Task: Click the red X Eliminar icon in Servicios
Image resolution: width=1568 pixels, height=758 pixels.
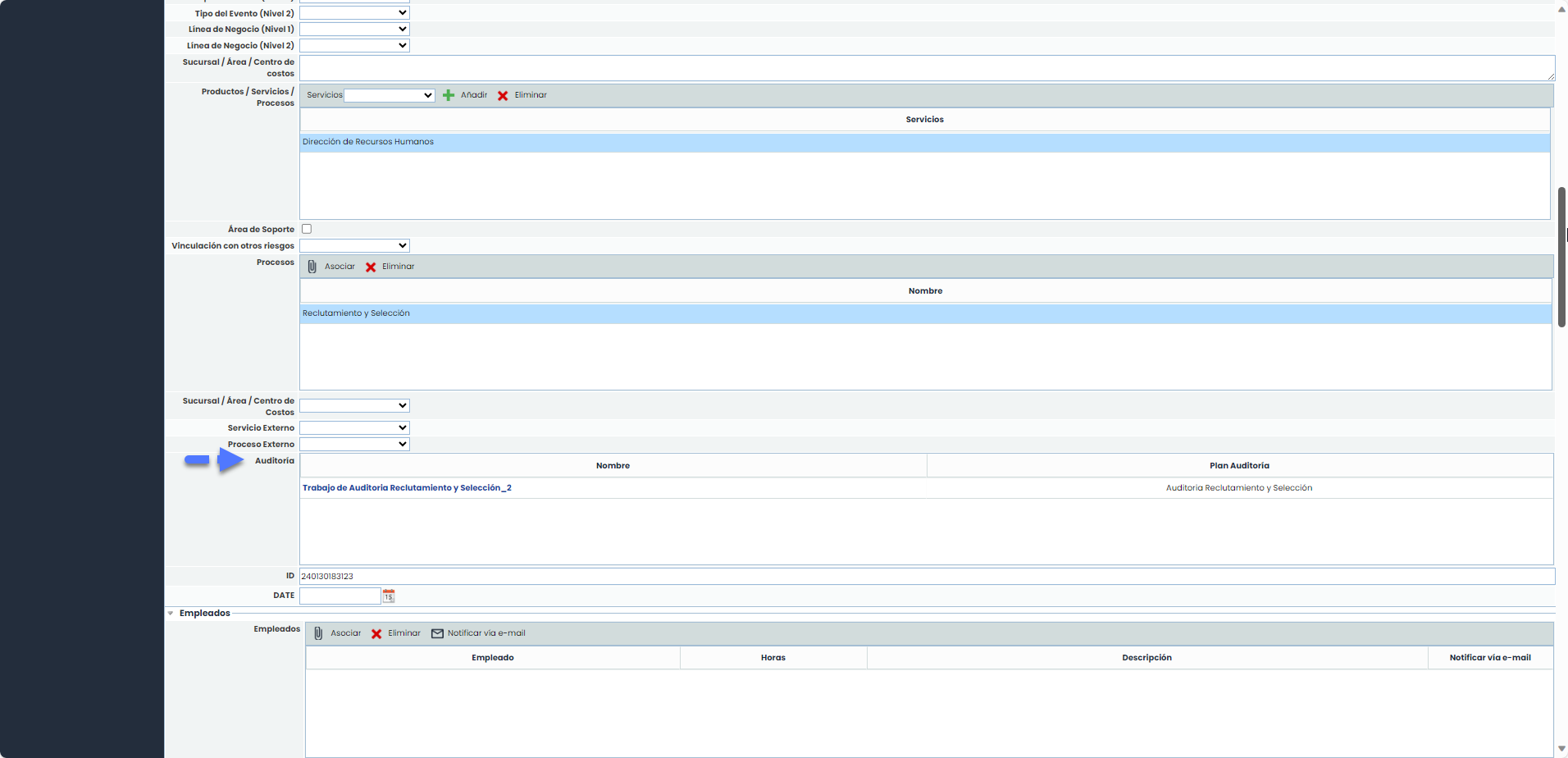Action: [503, 96]
